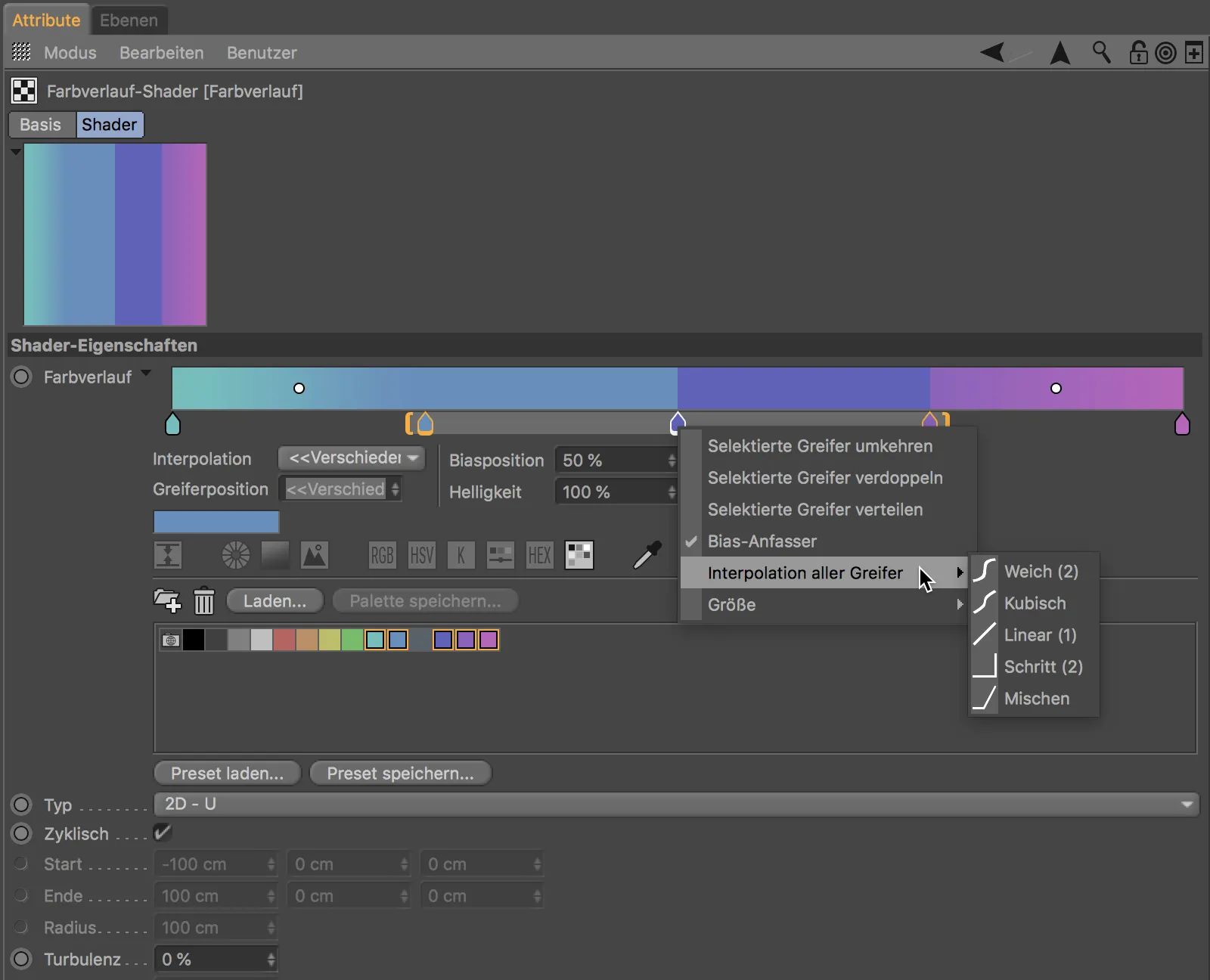Toggle Zyklisch animation radio circle
1210x980 pixels.
tap(22, 833)
